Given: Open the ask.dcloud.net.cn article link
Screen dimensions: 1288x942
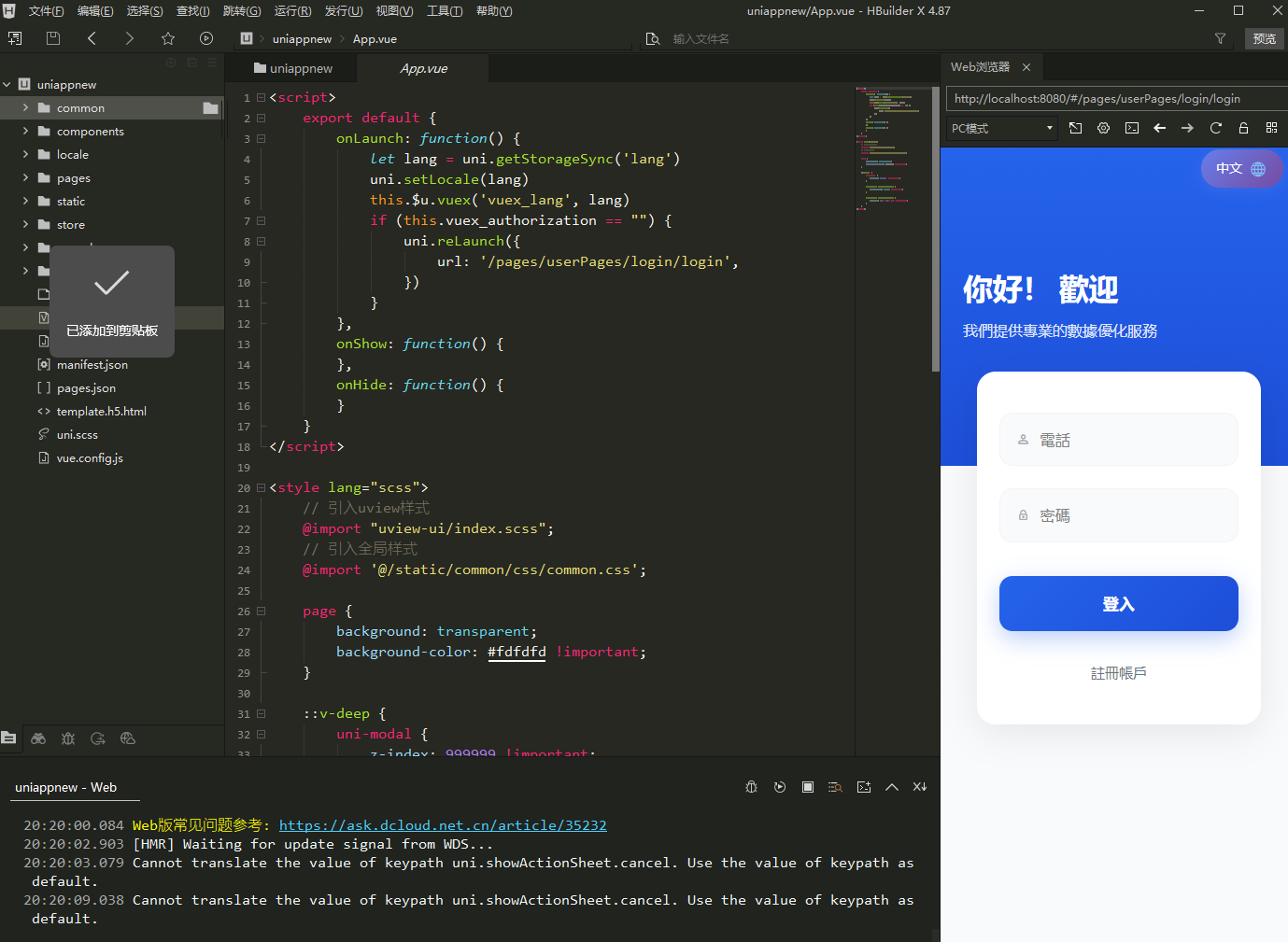Looking at the screenshot, I should click(x=443, y=825).
